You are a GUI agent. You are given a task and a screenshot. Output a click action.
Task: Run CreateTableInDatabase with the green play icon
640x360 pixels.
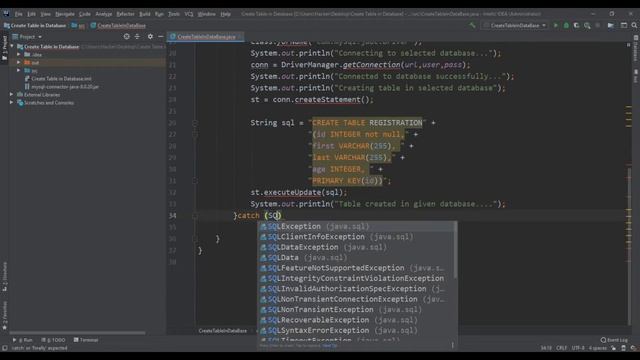(556, 25)
